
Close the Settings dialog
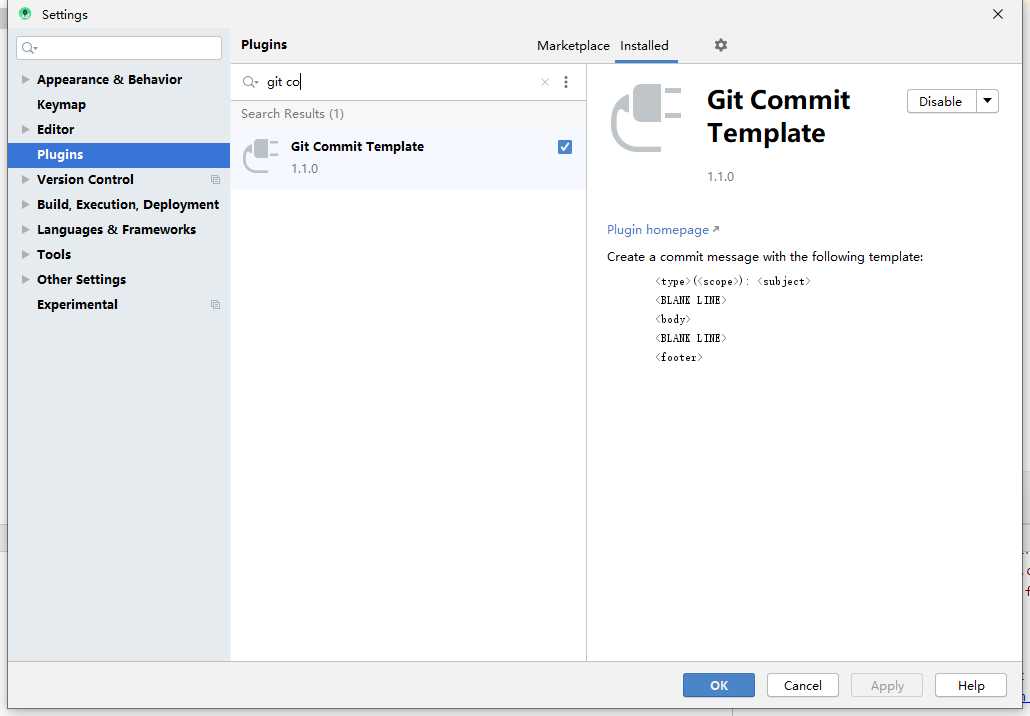point(998,14)
